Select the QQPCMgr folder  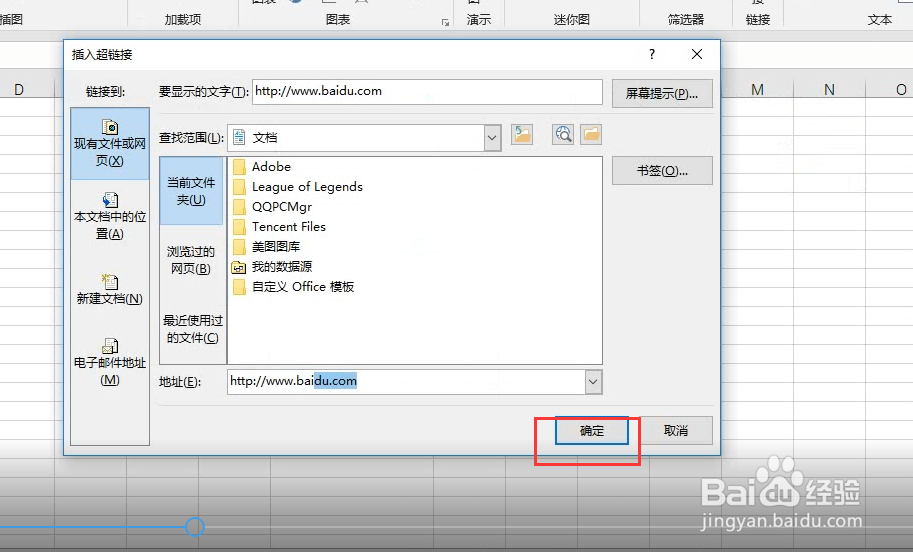272,207
